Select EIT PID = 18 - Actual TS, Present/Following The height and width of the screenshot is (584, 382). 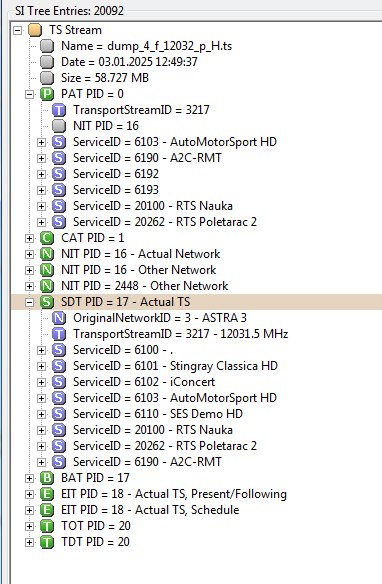174,494
